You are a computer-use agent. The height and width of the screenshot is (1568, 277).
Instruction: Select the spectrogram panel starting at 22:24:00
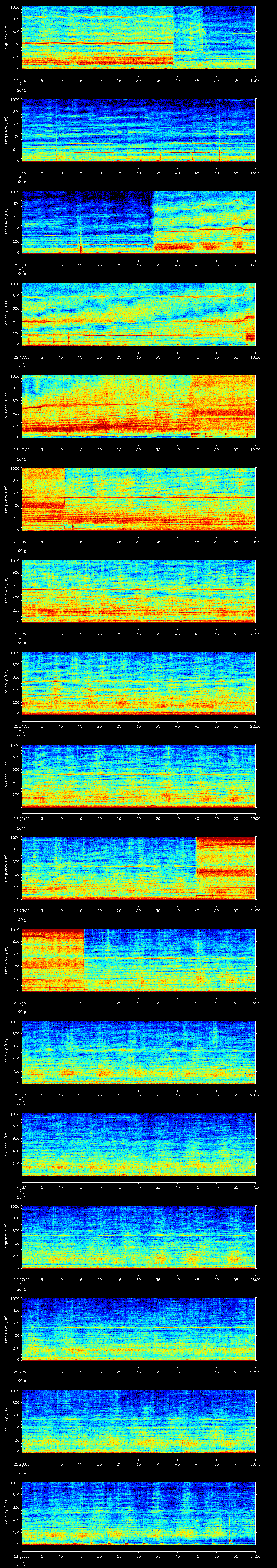point(139,960)
